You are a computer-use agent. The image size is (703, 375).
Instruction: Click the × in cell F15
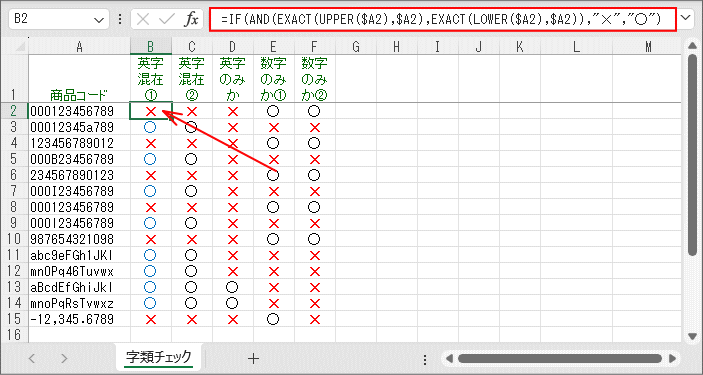pos(315,319)
